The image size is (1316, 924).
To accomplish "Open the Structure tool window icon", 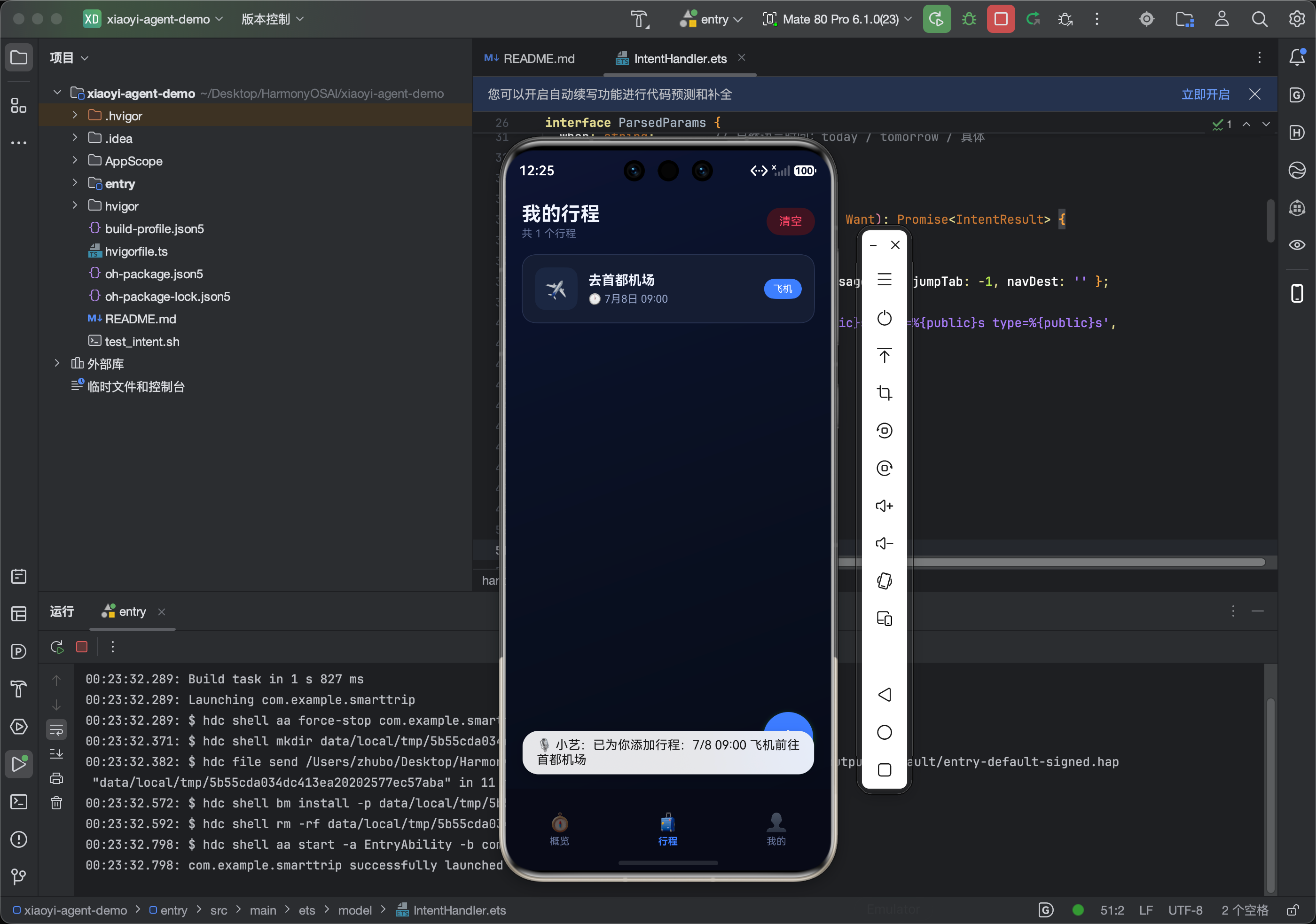I will (x=19, y=105).
